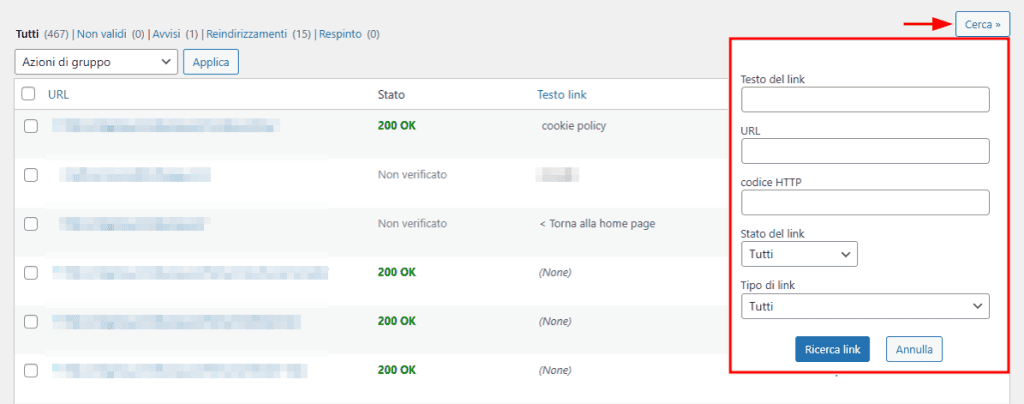Click into the 'codice HTTP' input field

pos(865,203)
